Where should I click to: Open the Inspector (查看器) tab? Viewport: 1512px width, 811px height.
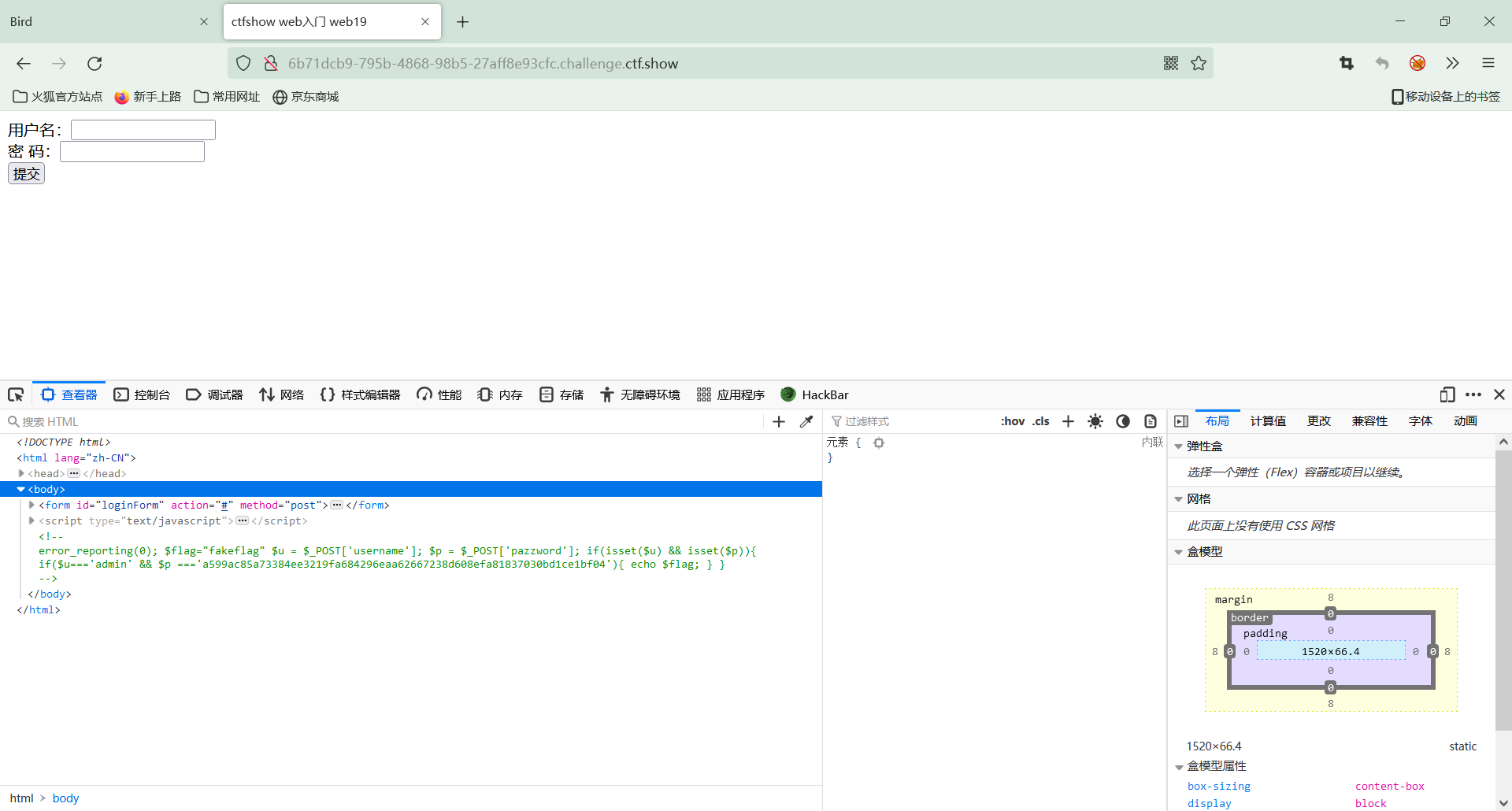[x=69, y=394]
